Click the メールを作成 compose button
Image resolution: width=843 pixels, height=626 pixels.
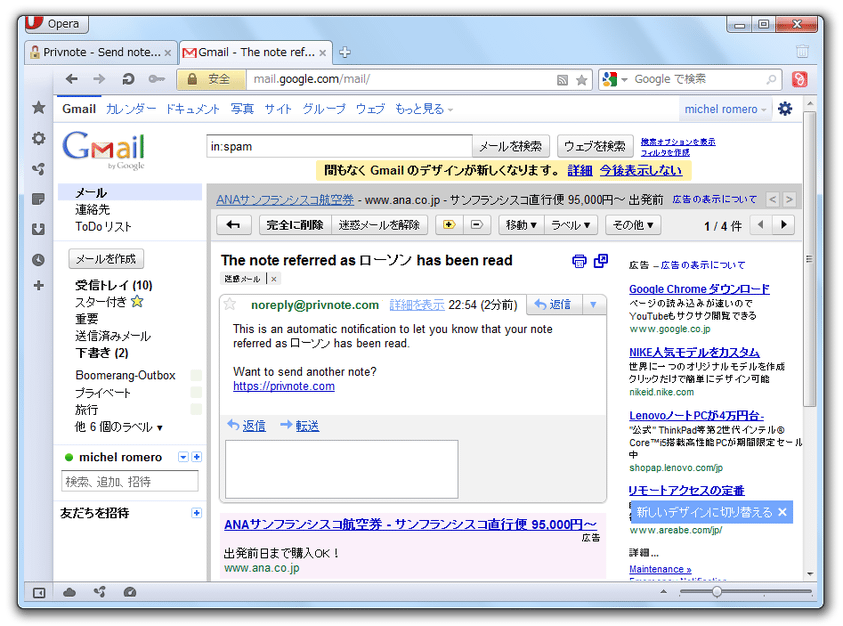click(x=106, y=259)
